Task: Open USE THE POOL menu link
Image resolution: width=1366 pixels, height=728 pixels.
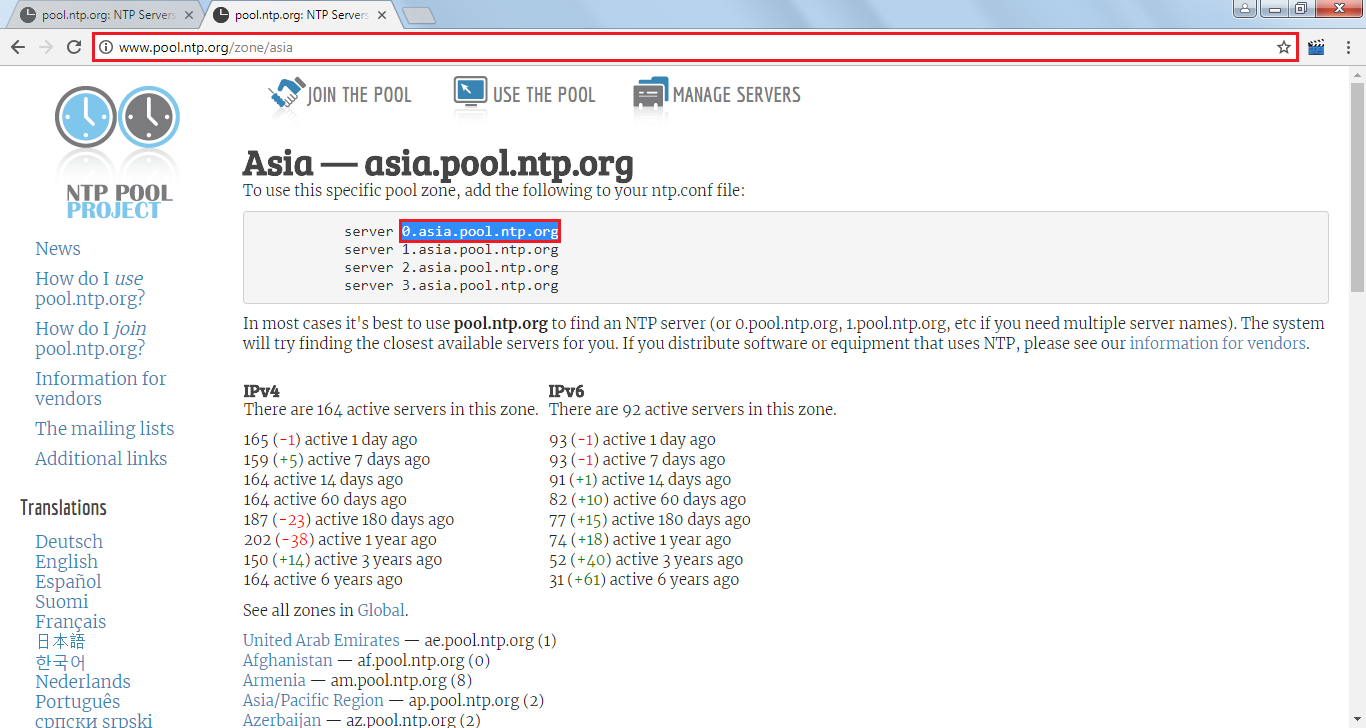Action: 544,95
